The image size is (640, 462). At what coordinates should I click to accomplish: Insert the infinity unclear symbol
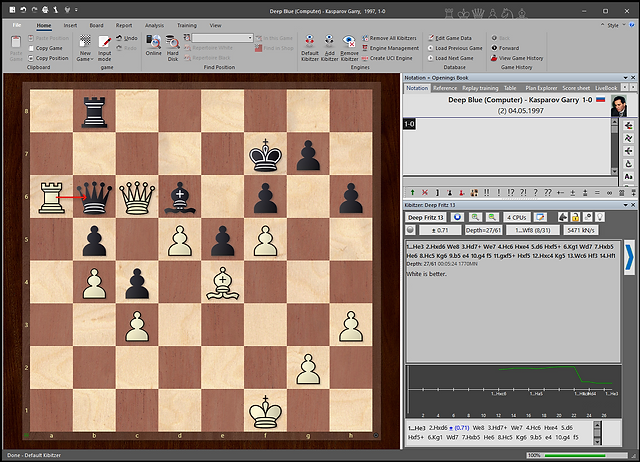[x=609, y=192]
